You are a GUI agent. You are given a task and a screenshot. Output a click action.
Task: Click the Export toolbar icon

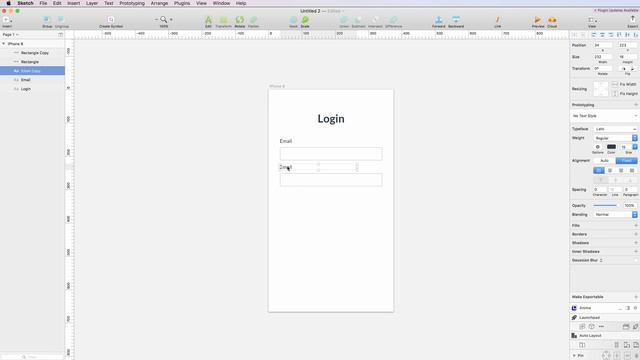(633, 19)
